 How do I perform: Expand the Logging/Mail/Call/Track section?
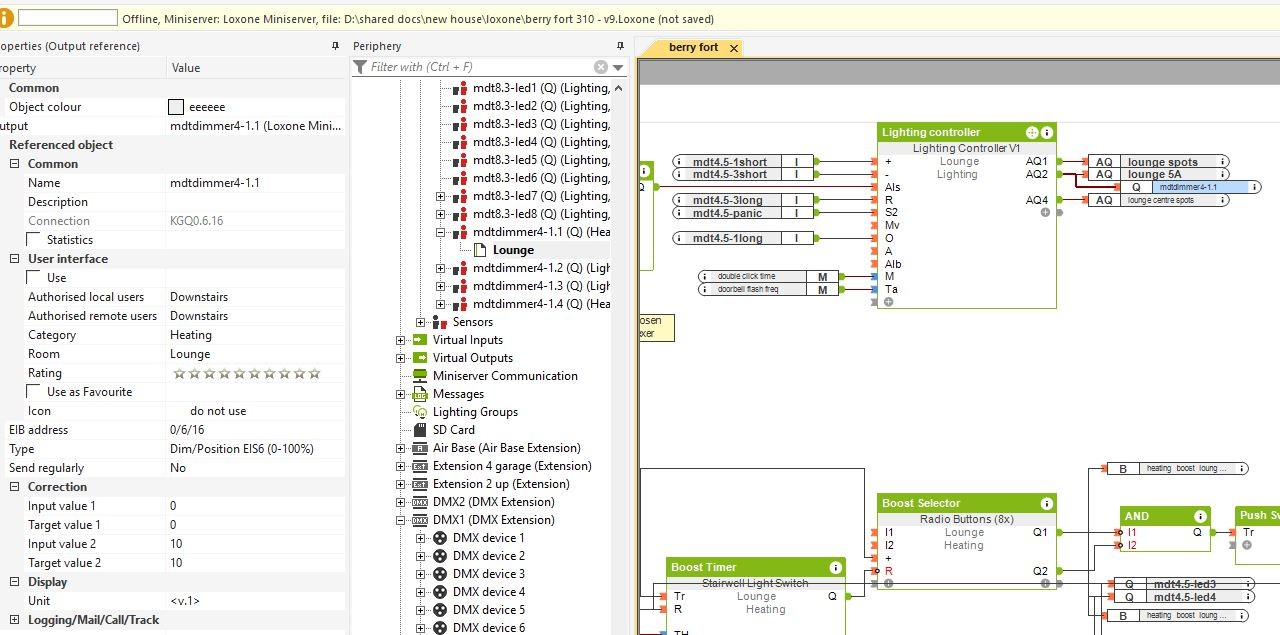(15, 620)
